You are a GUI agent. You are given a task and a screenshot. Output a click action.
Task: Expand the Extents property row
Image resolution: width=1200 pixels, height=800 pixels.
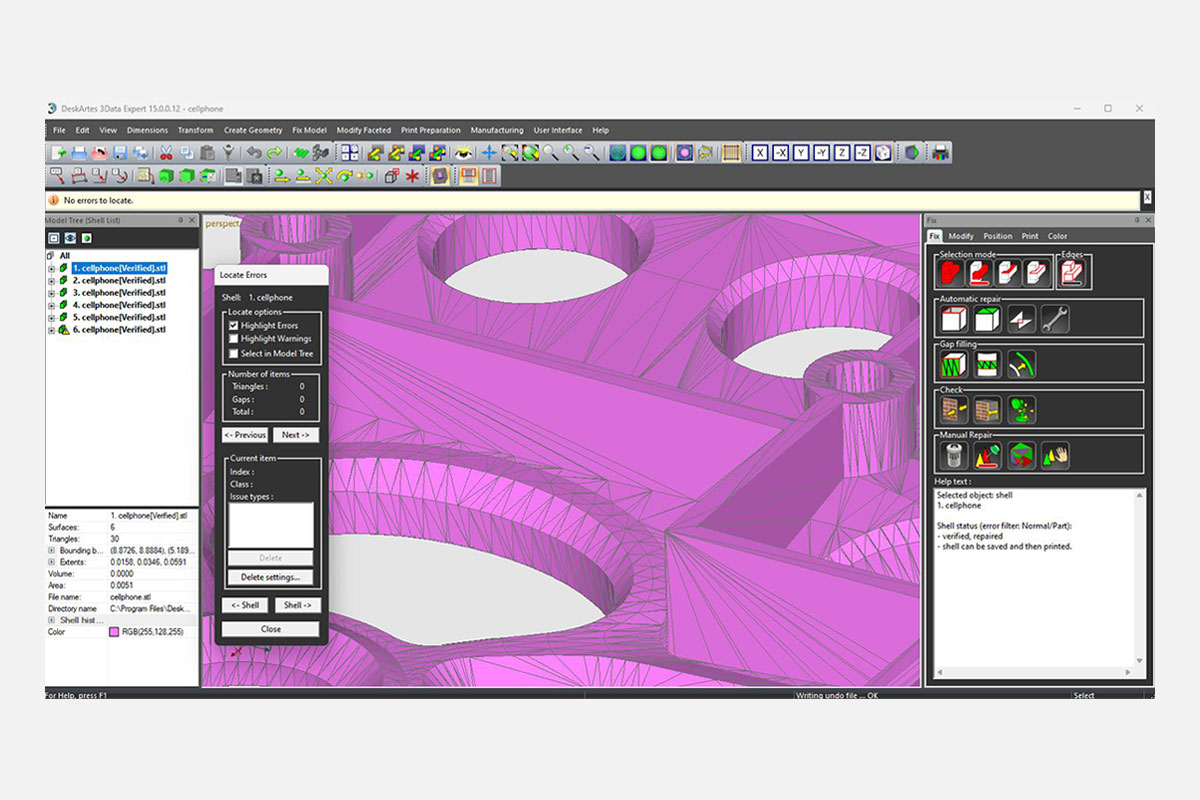(51, 562)
